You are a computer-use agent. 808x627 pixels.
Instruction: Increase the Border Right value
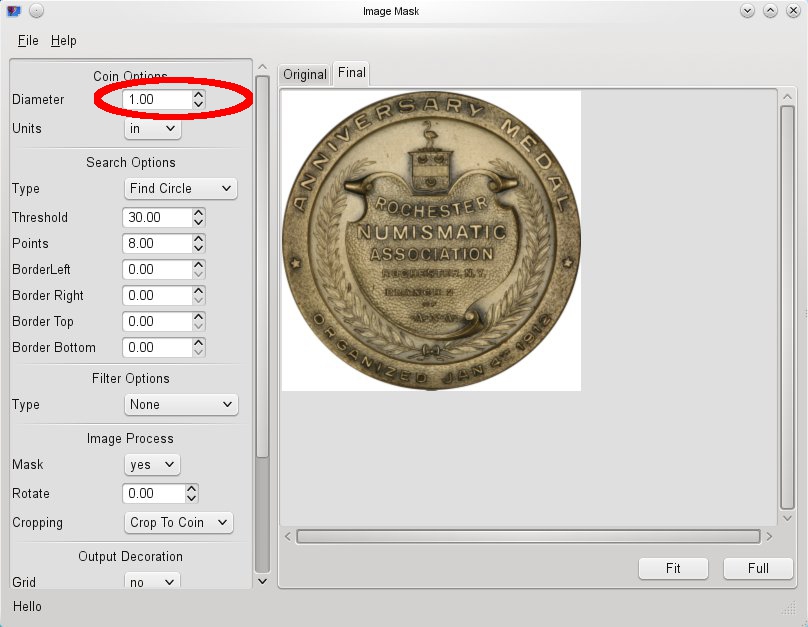(199, 291)
